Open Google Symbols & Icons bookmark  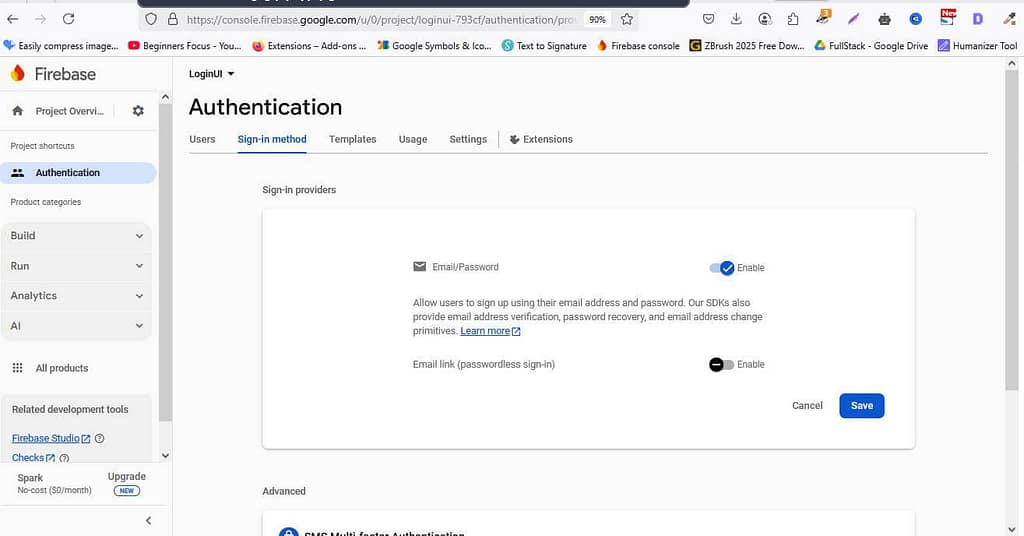pyautogui.click(x=434, y=46)
